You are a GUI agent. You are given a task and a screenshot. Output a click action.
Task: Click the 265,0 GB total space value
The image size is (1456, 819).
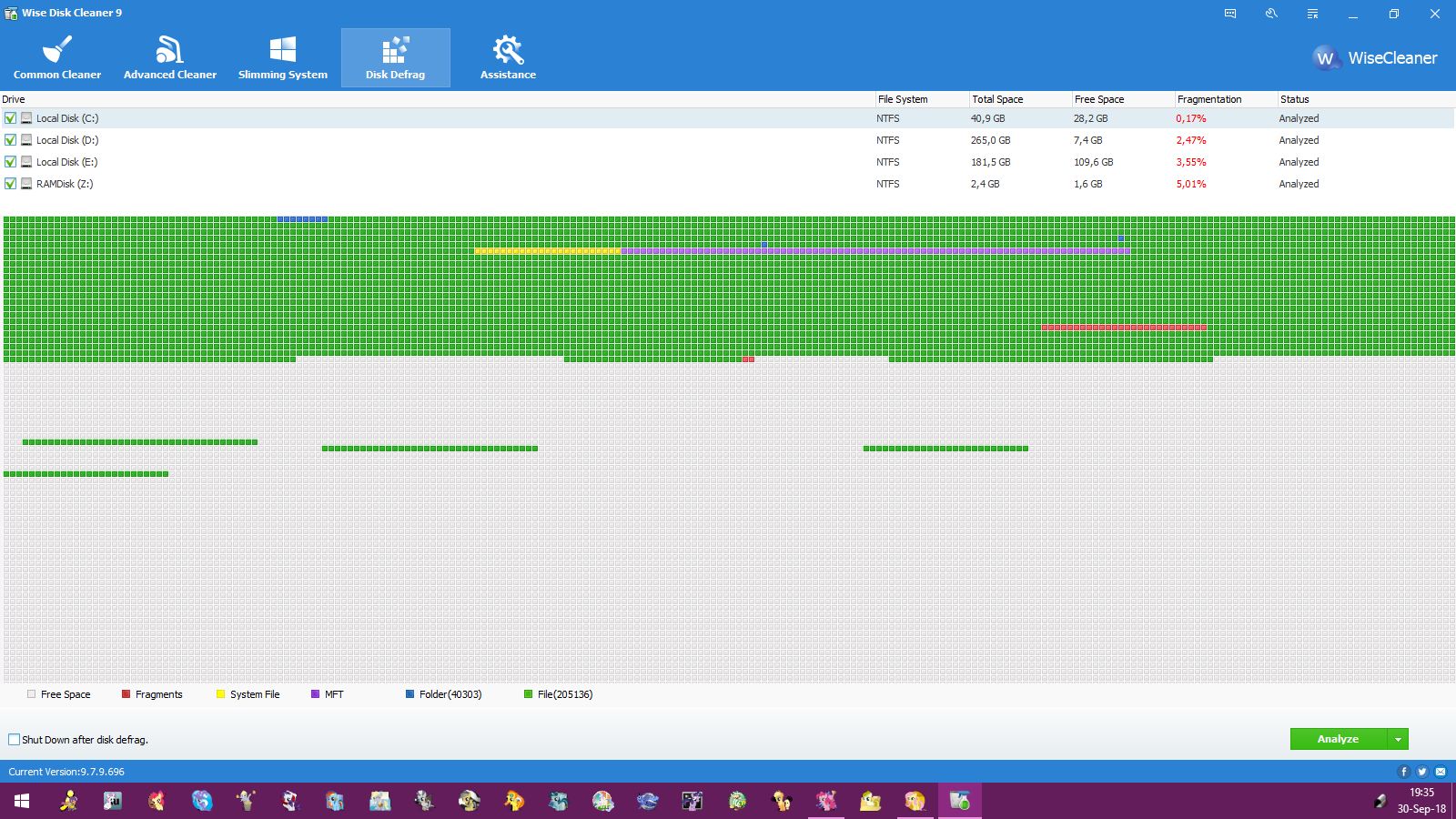(991, 140)
